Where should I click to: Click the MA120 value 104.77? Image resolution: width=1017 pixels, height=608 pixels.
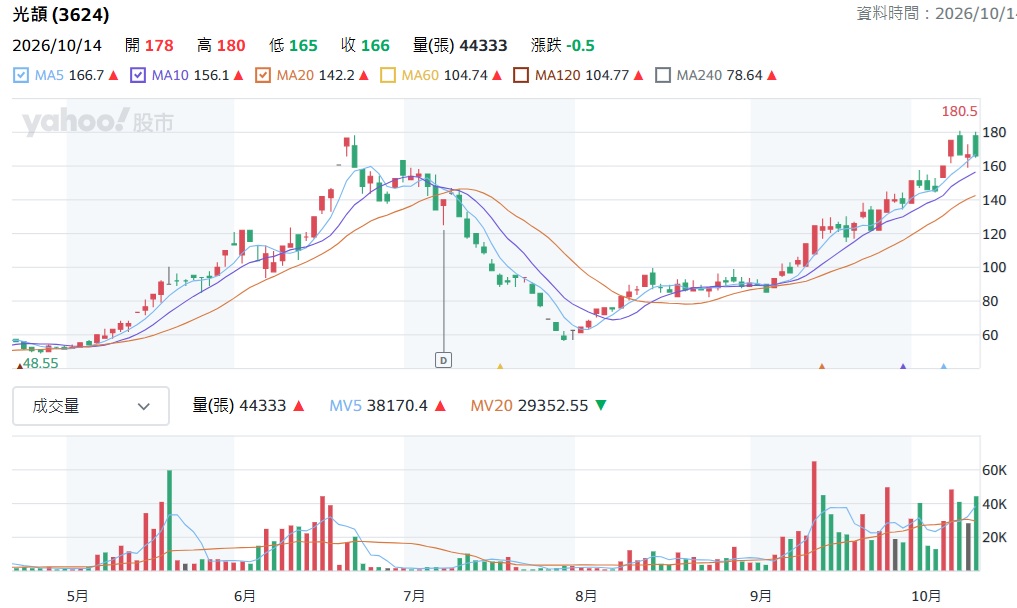tap(607, 75)
